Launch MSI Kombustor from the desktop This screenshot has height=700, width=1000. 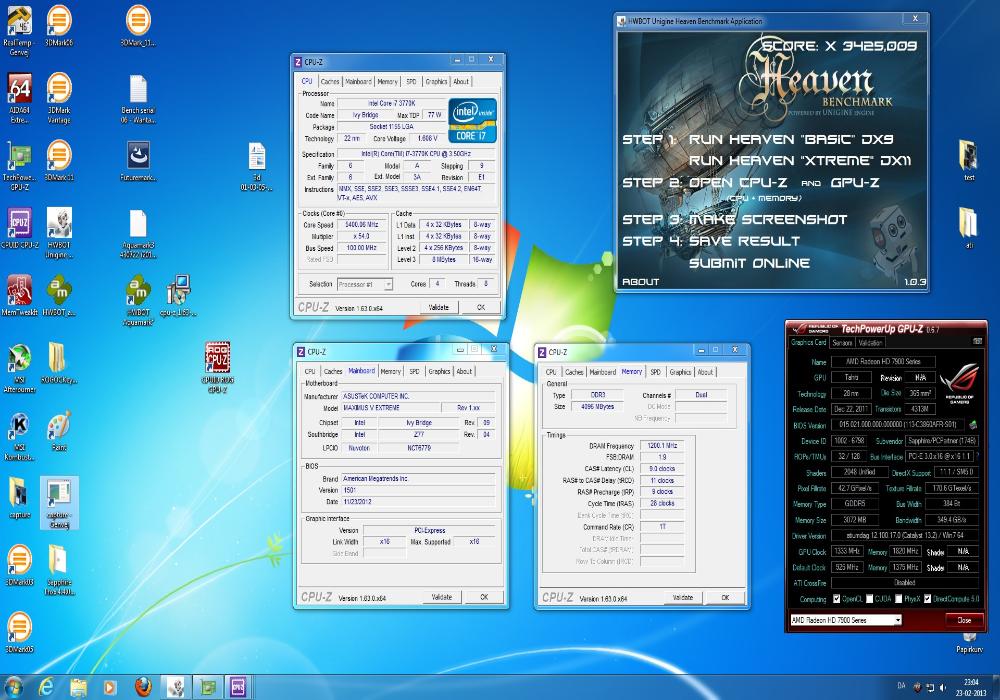(x=19, y=435)
